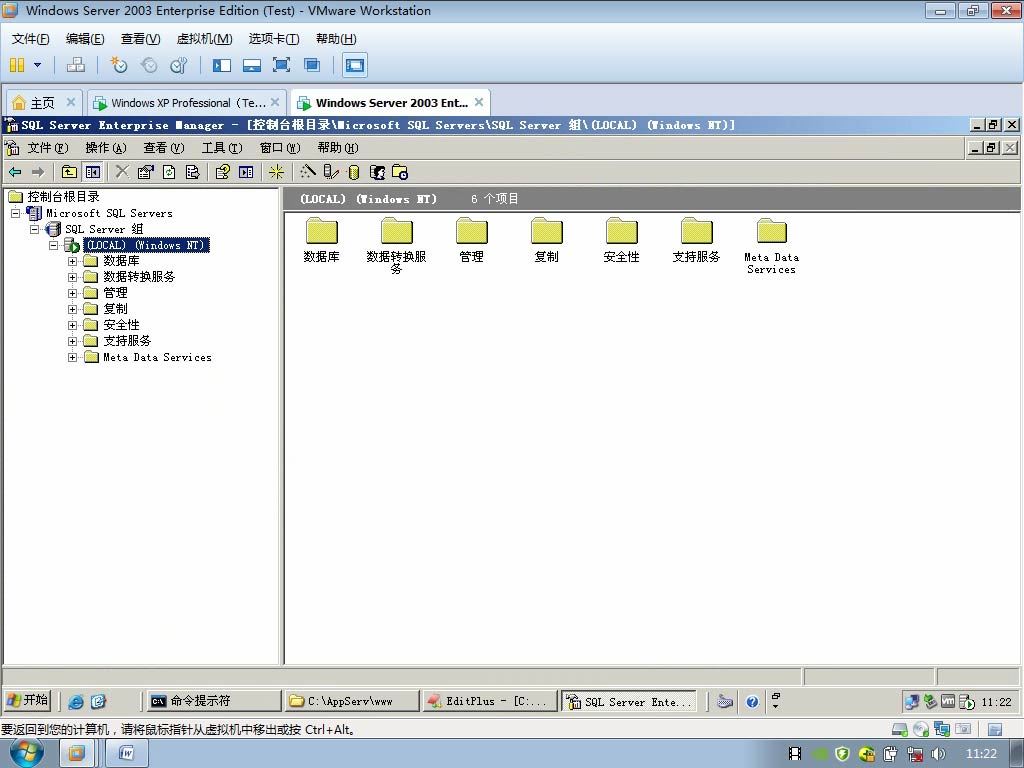Run a wizard with the wand icon

[x=308, y=172]
